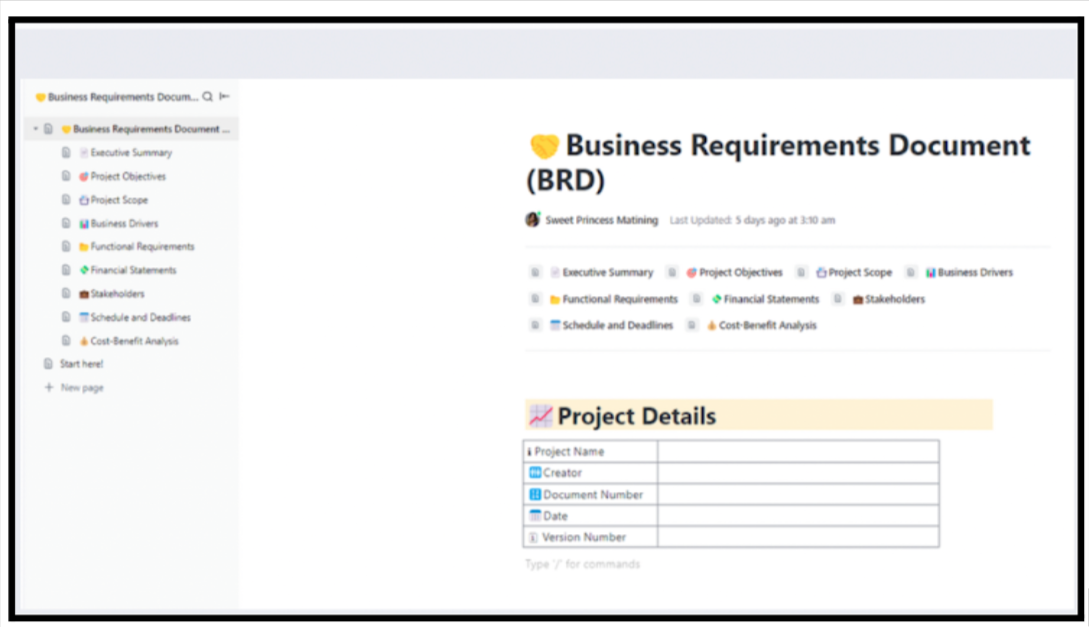This screenshot has width=1089, height=627.
Task: Click Sweet Princess Matining's avatar
Action: point(531,219)
